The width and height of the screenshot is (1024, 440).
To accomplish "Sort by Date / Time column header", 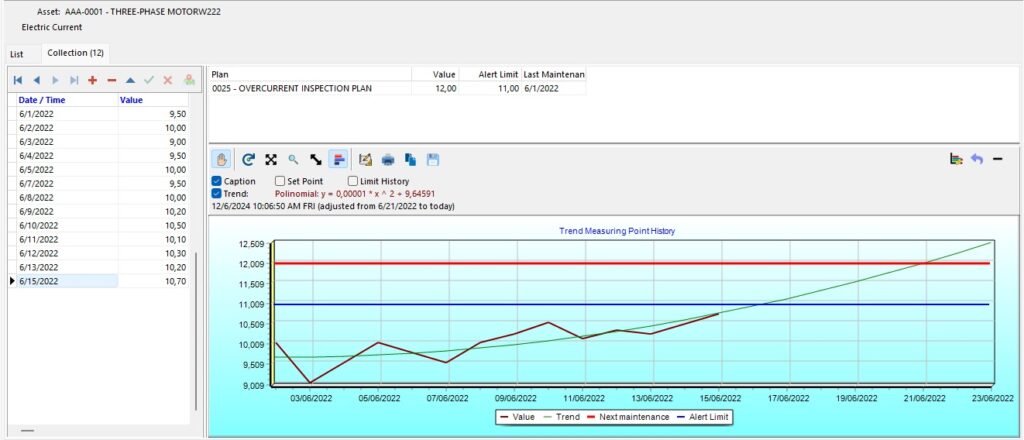I will pyautogui.click(x=67, y=100).
